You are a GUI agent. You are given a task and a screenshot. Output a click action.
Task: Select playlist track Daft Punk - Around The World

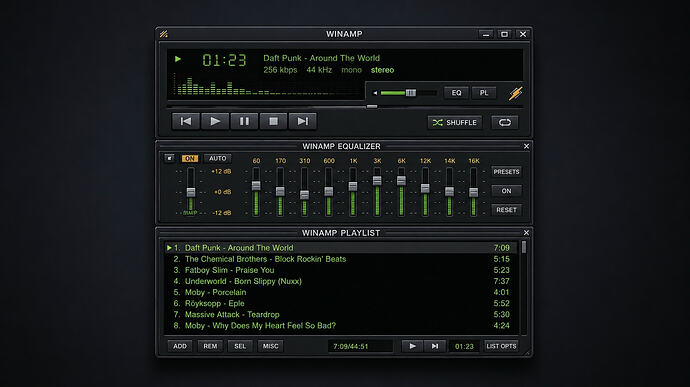(340, 248)
